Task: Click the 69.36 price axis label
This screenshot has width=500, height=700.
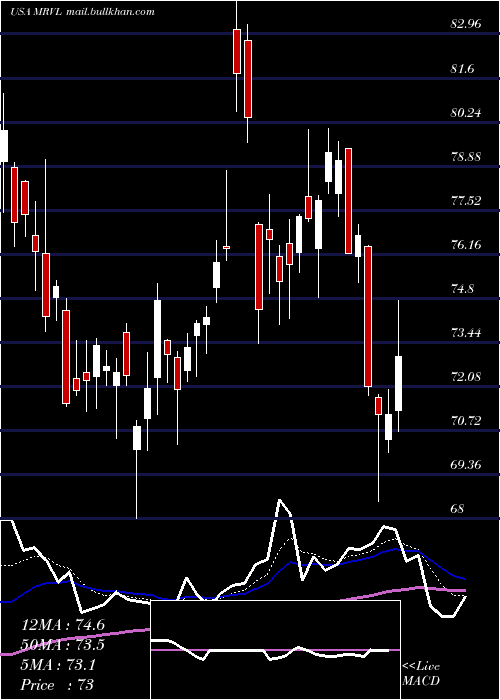Action: [466, 465]
